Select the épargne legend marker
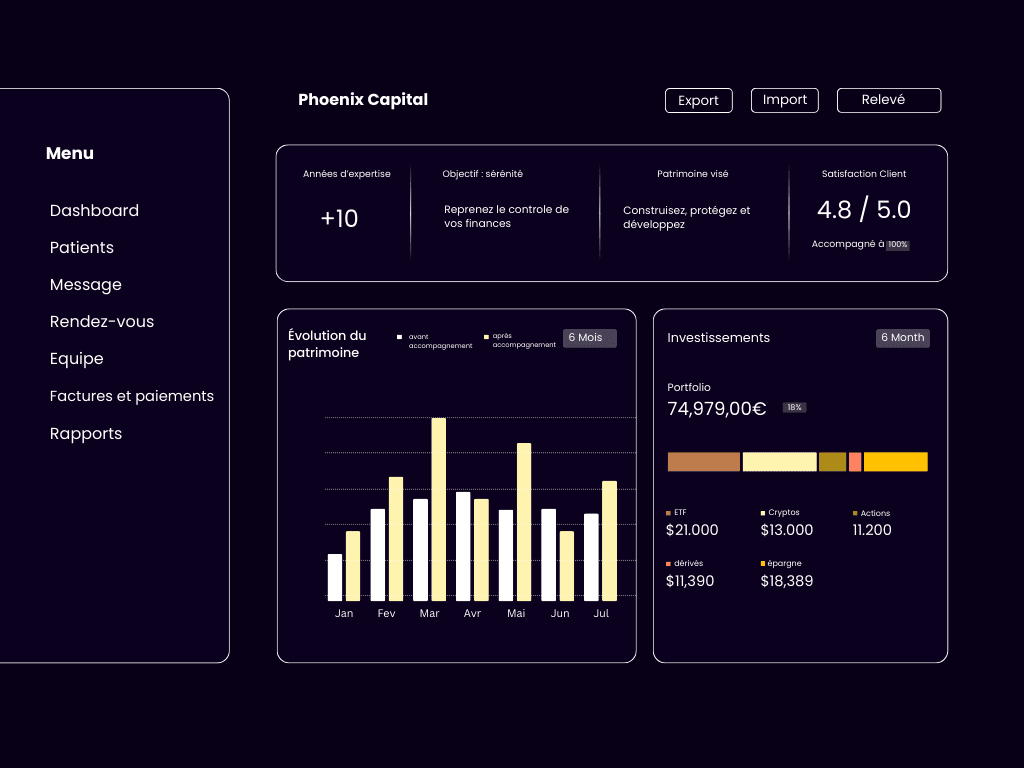This screenshot has height=768, width=1024. [763, 563]
